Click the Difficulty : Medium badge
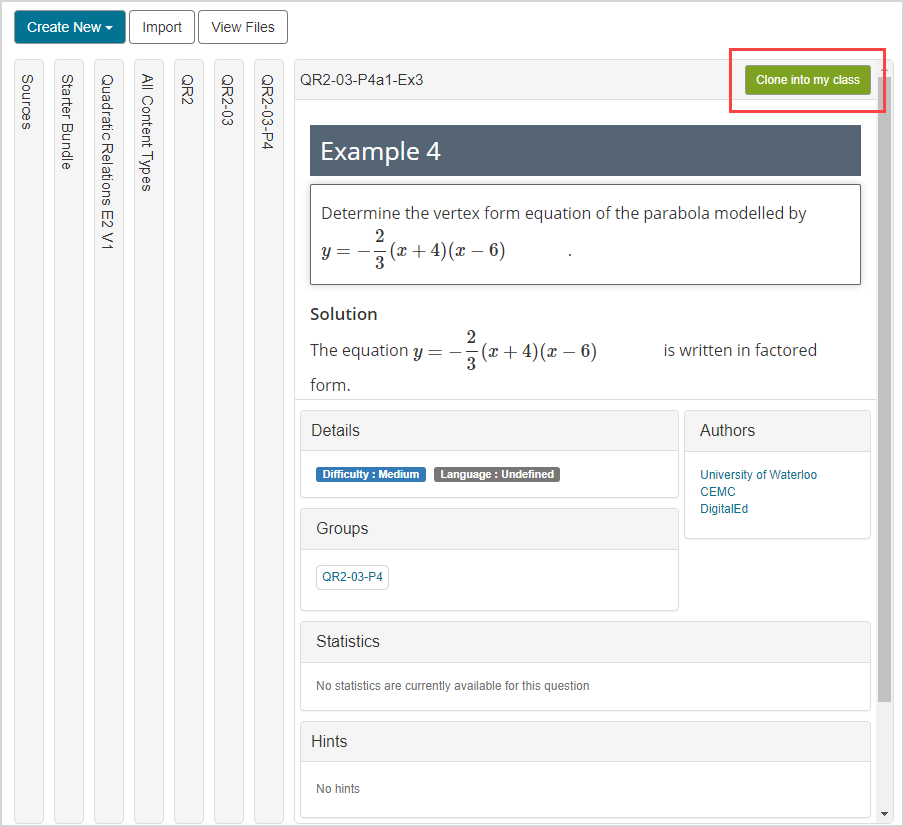Viewport: 904px width, 827px height. [x=371, y=475]
